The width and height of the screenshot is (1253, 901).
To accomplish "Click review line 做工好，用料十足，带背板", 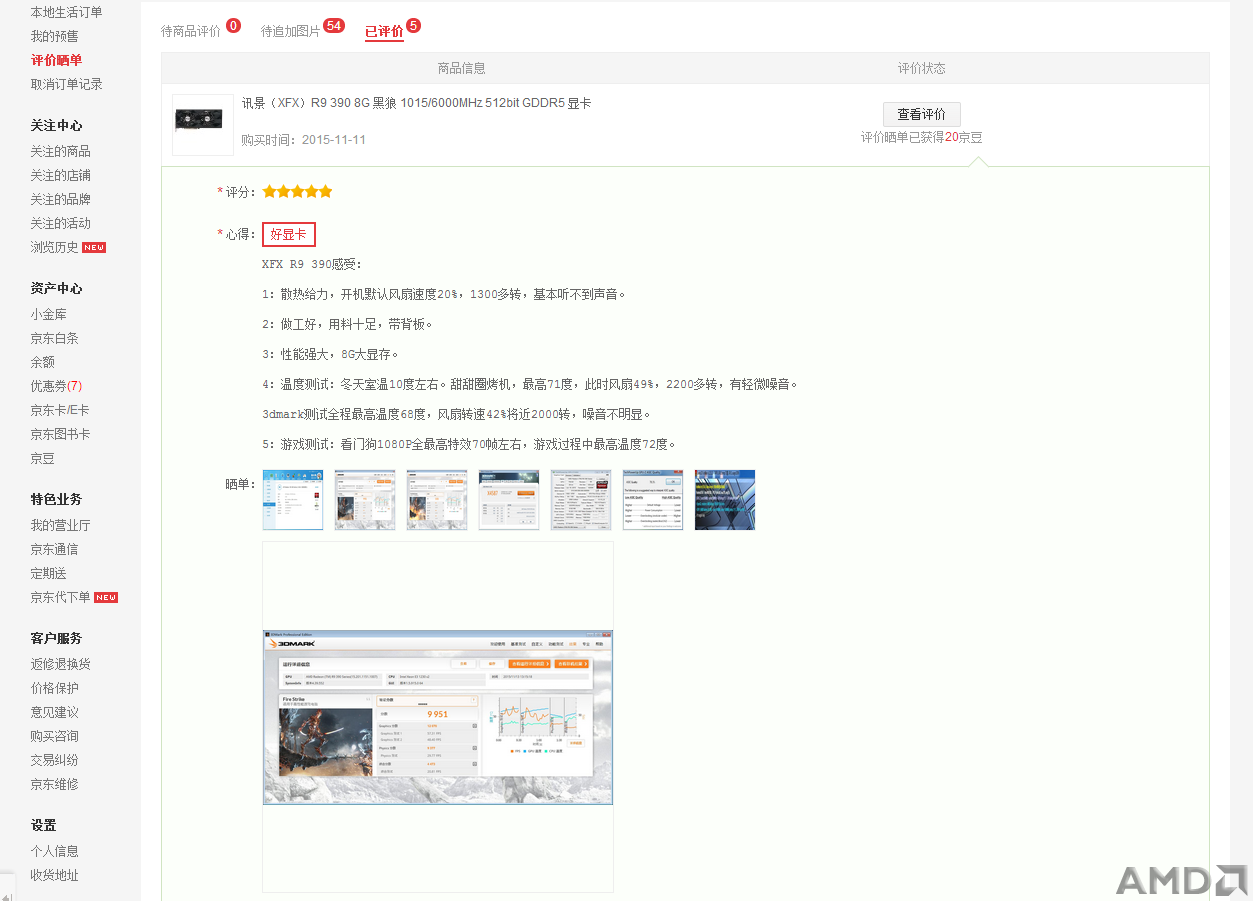I will pos(347,324).
